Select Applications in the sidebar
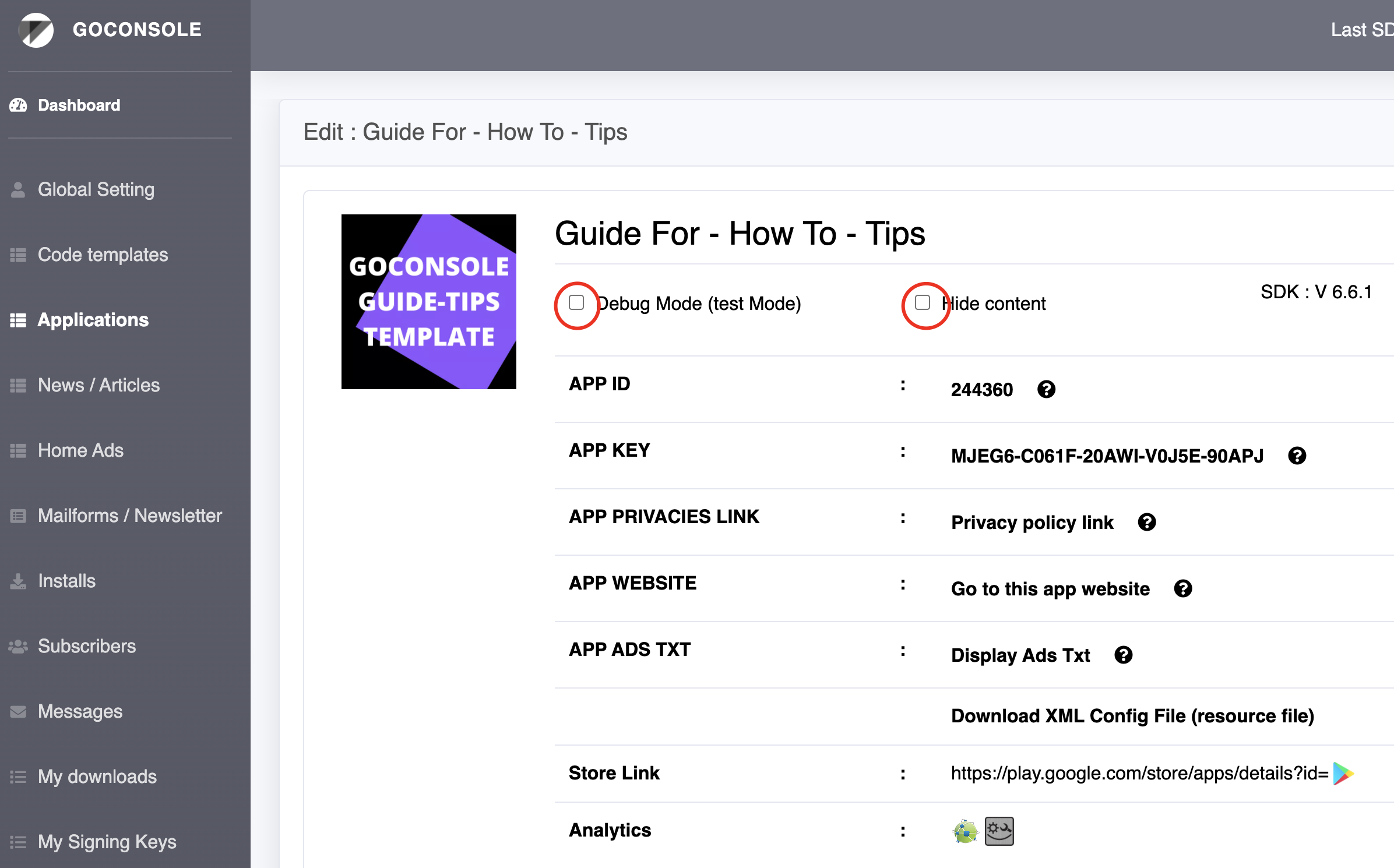This screenshot has height=868, width=1394. (x=93, y=320)
